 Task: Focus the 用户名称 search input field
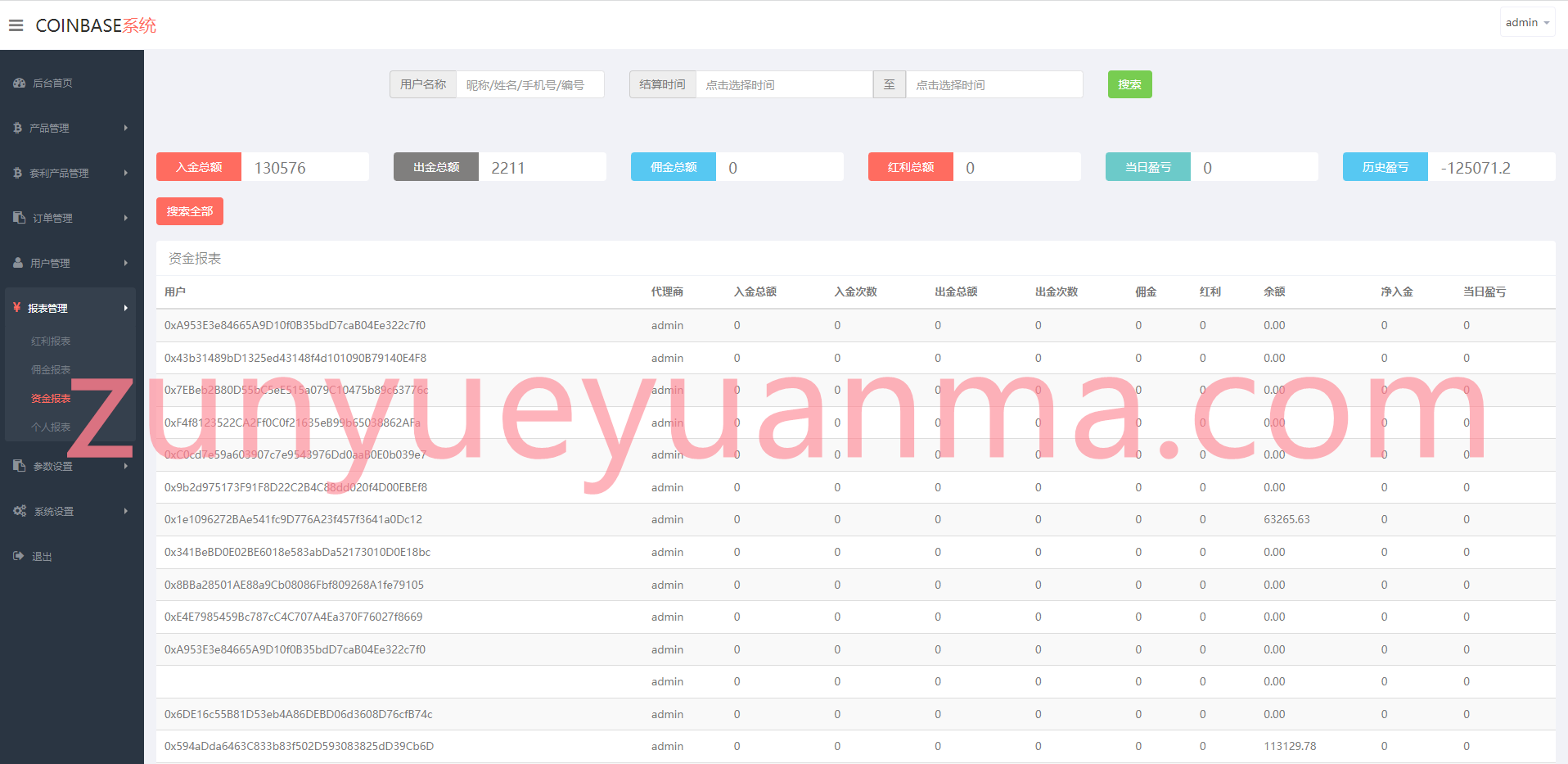(529, 84)
